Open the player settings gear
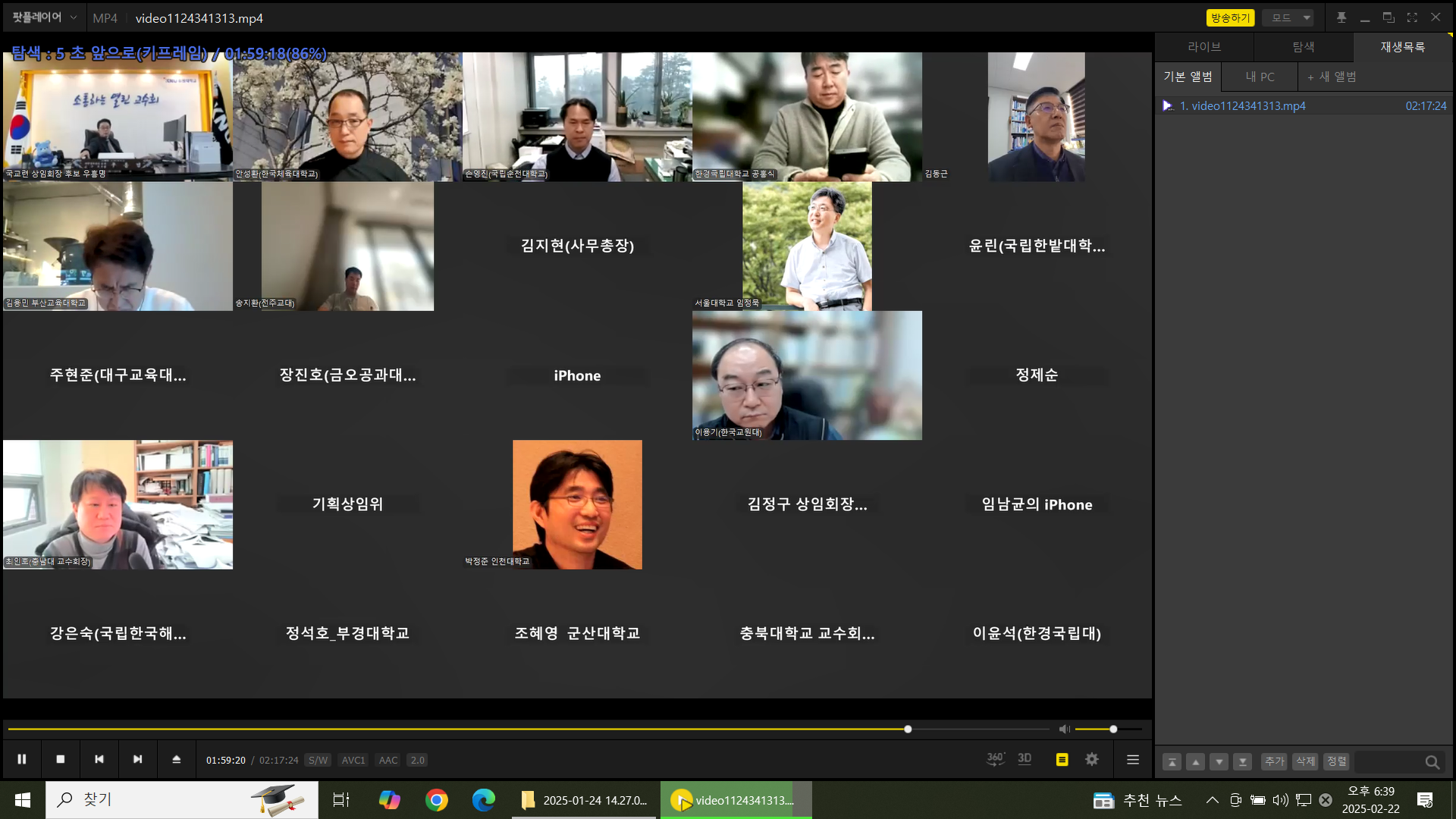 click(x=1092, y=759)
